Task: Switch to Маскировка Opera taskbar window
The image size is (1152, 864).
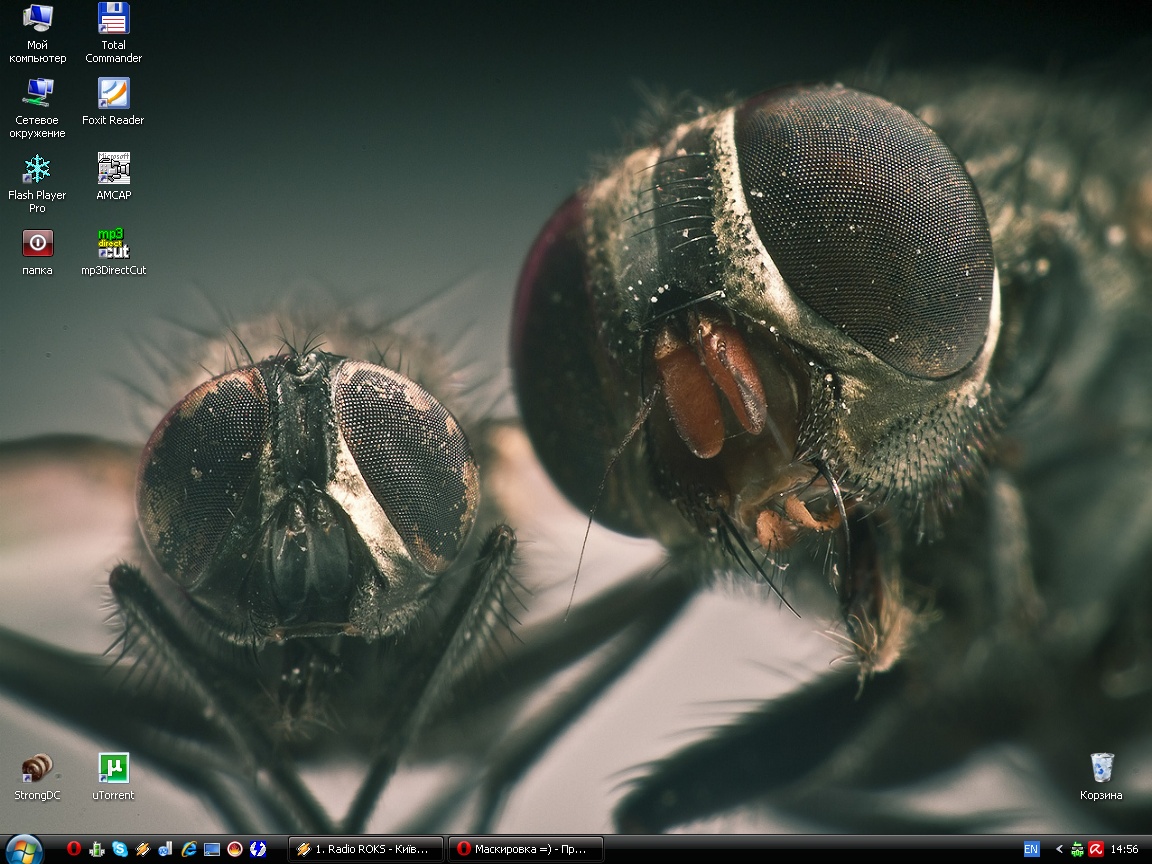Action: click(525, 849)
